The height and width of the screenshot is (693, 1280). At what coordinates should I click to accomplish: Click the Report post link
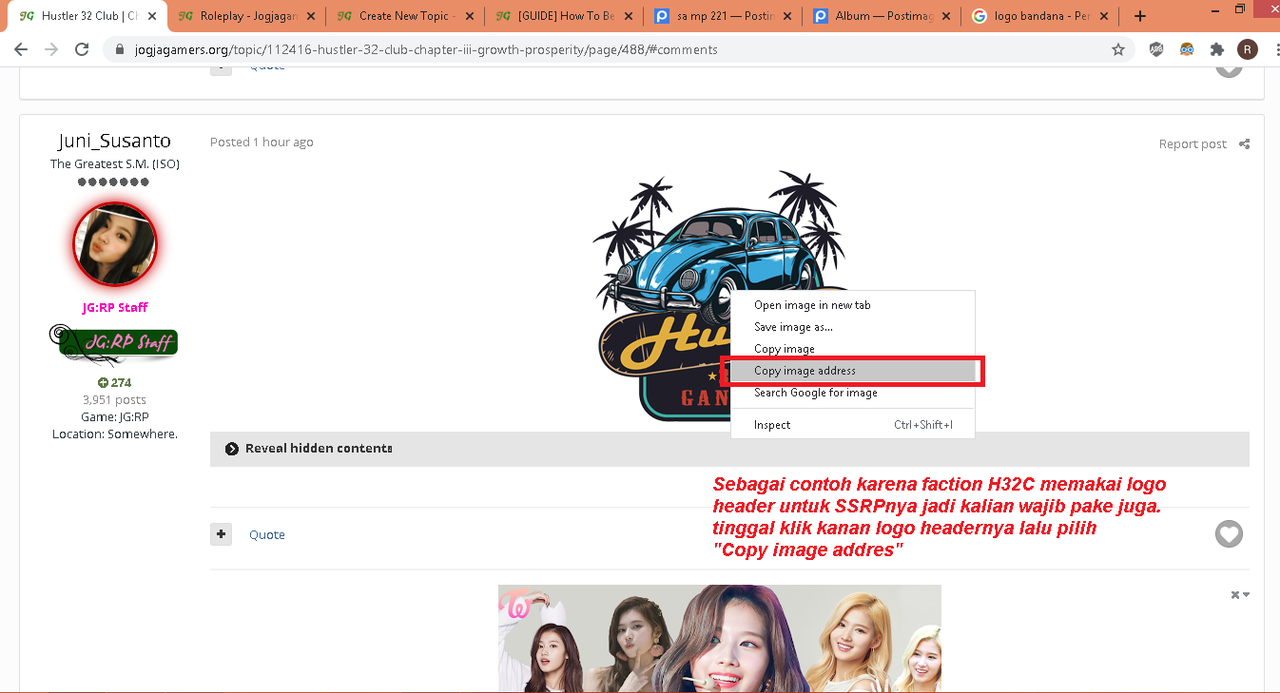click(1192, 144)
